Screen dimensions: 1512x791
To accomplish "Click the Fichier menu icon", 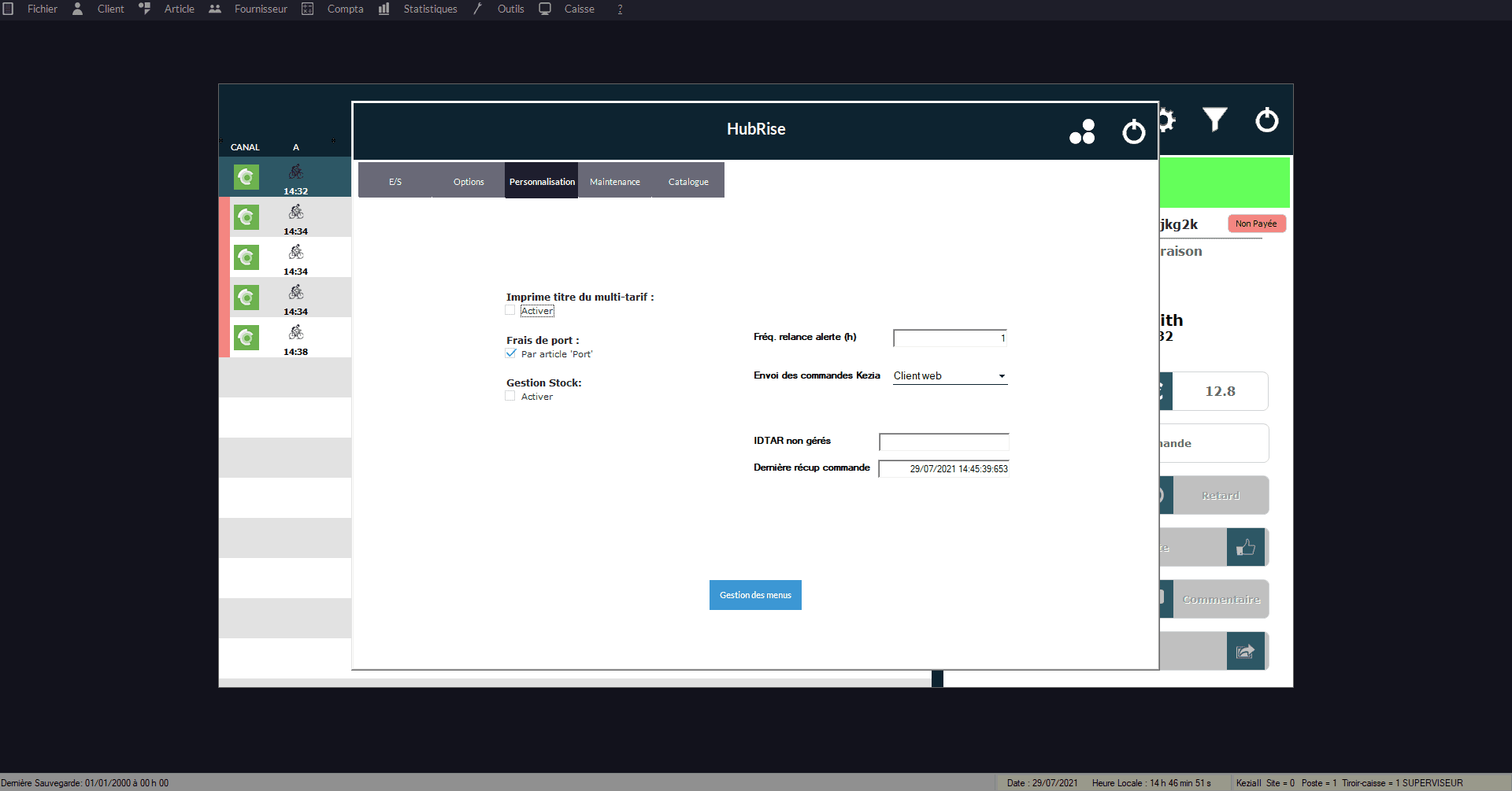I will (9, 9).
